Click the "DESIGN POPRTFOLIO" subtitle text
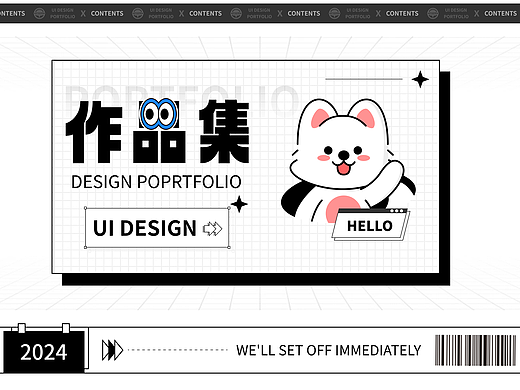 coord(156,182)
